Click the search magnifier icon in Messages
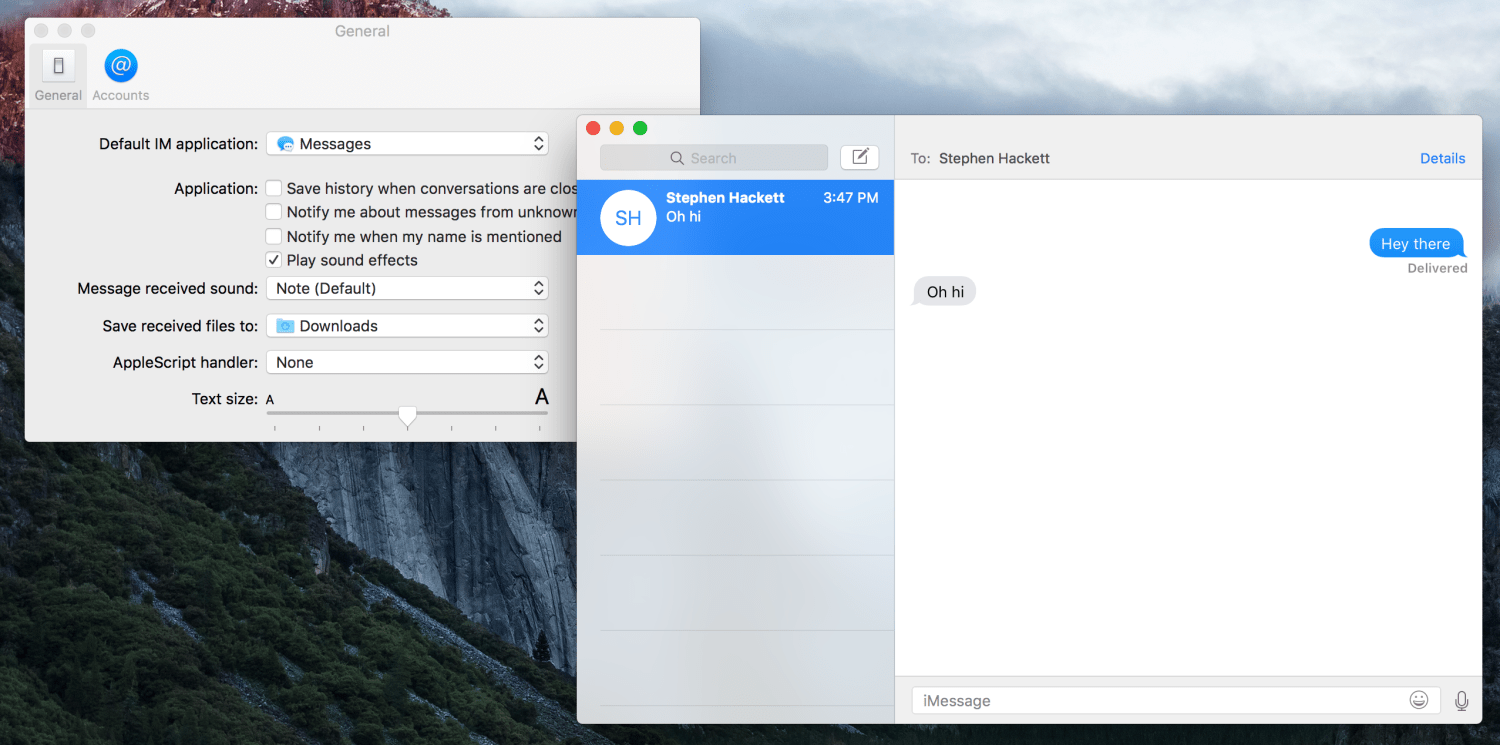The width and height of the screenshot is (1500, 745). click(677, 158)
